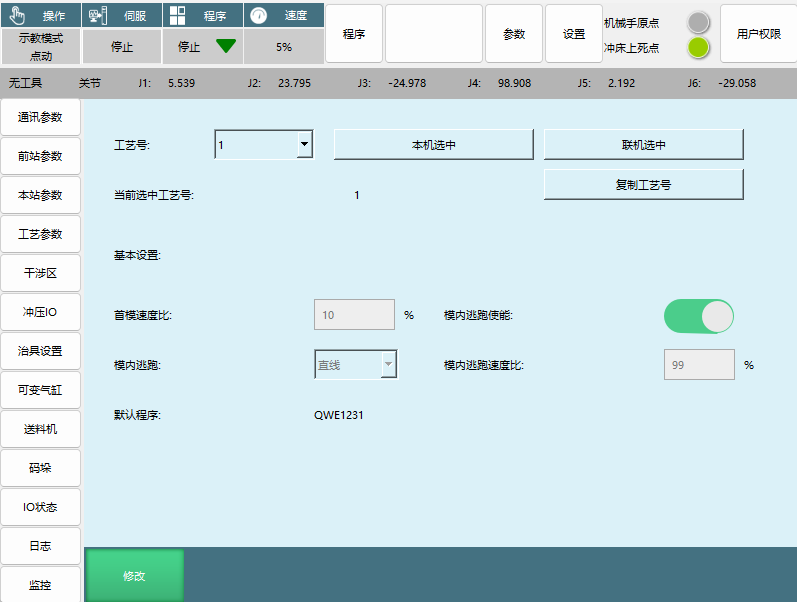Screen dimensions: 797x602
Task: Click the 首模速度比 input field
Action: coord(354,315)
